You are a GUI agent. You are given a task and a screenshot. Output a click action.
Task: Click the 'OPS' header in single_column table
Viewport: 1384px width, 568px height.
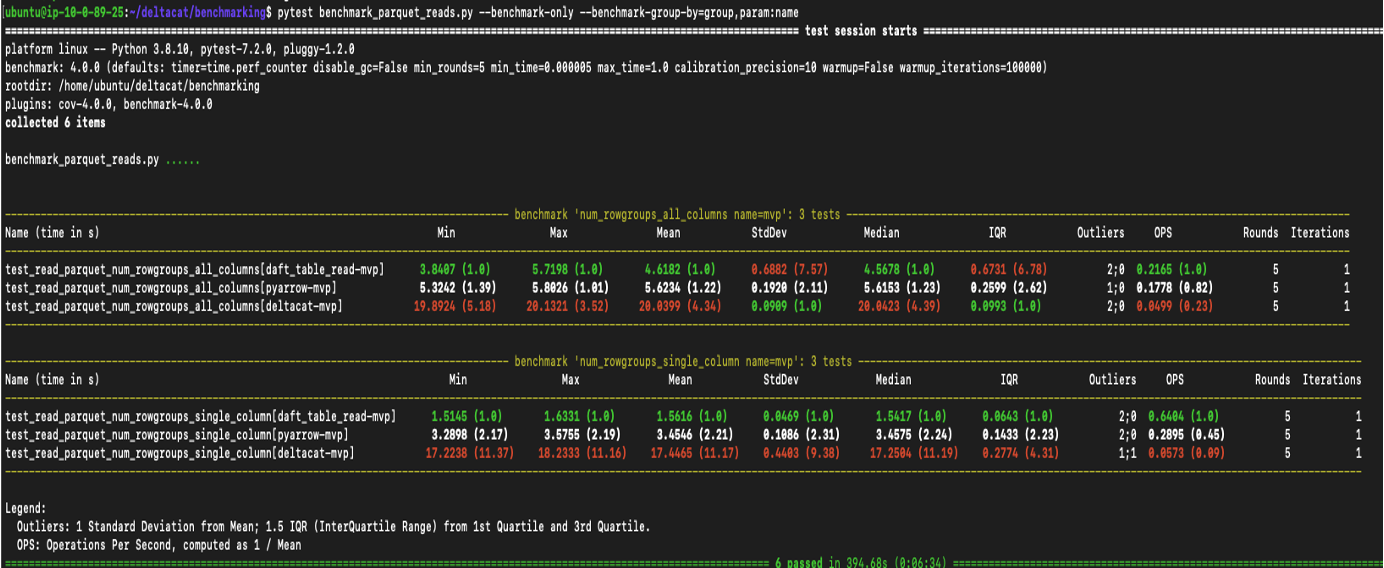tap(1175, 380)
